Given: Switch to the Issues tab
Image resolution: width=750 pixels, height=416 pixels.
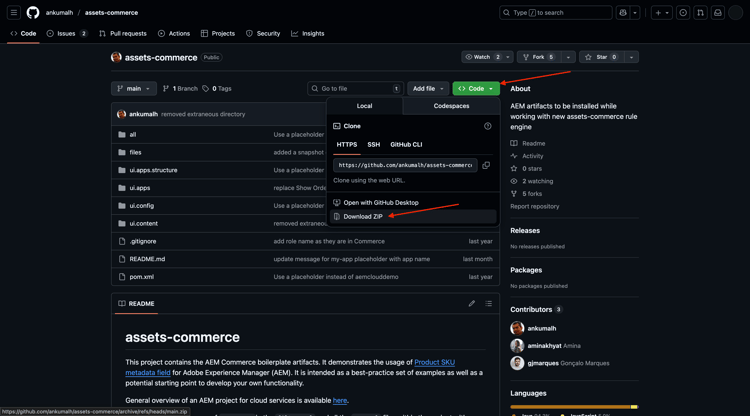Looking at the screenshot, I should tap(67, 33).
